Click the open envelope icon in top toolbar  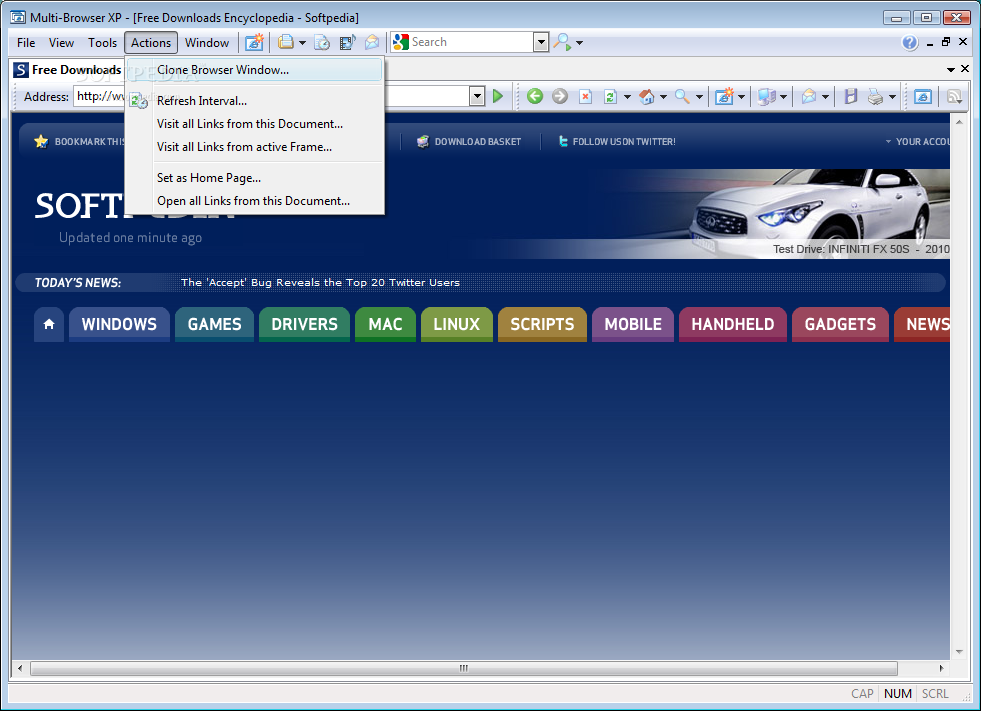tap(372, 43)
